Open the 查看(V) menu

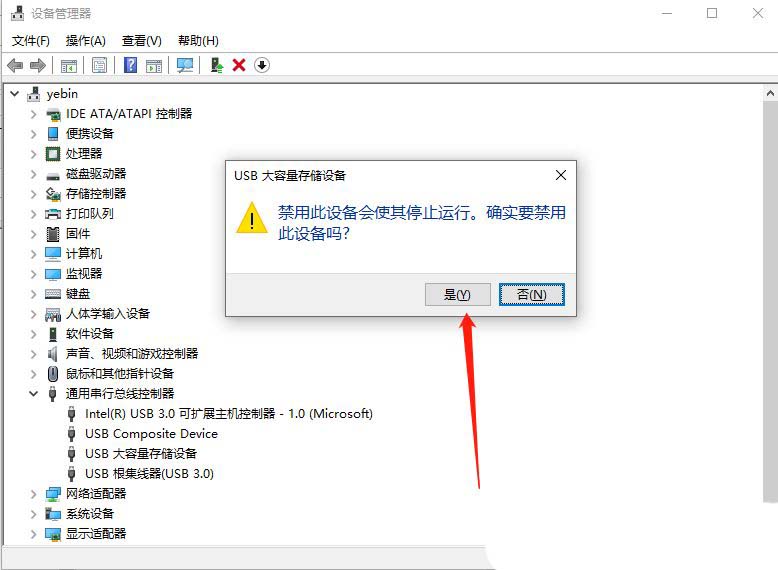(x=142, y=41)
